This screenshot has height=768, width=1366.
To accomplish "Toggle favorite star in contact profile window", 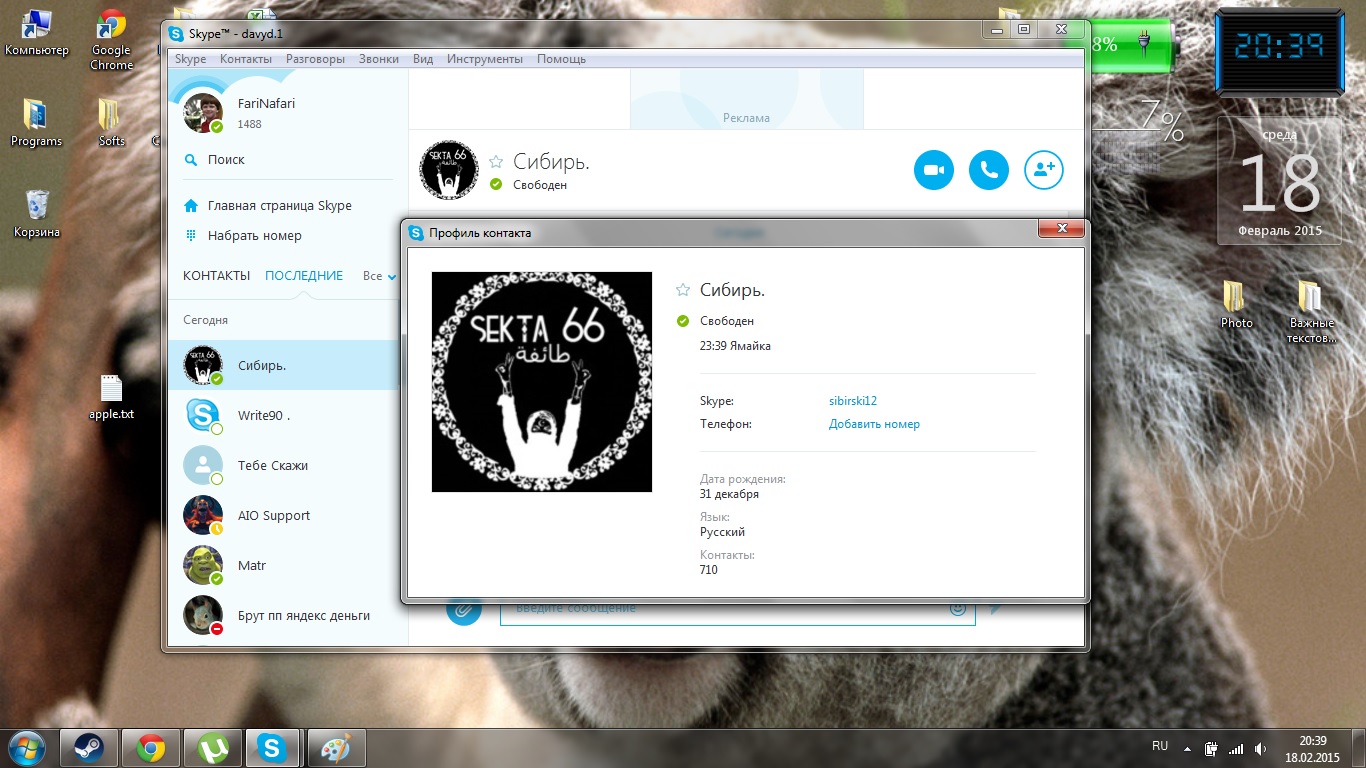I will [x=683, y=290].
